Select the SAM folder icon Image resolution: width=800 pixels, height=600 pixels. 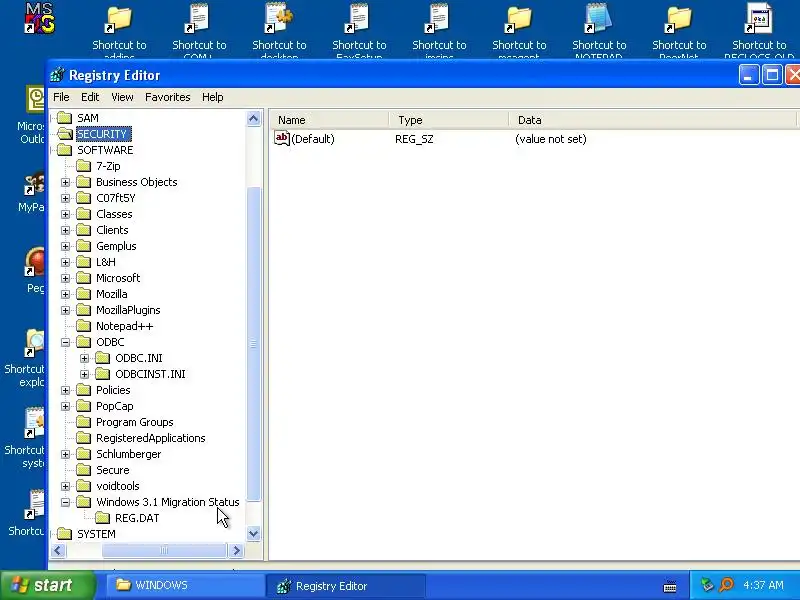pos(64,118)
